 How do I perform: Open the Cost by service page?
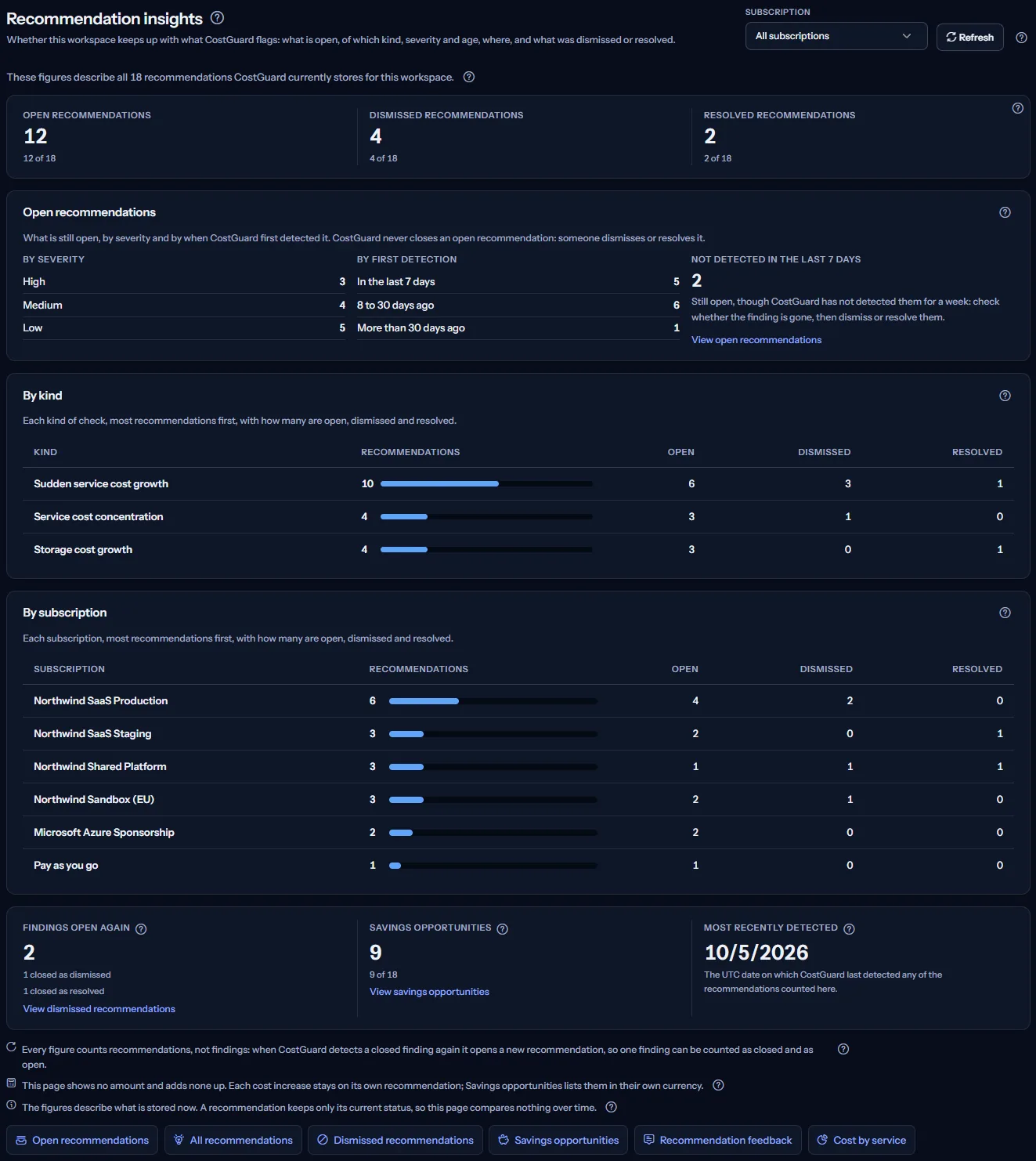[x=861, y=1141]
